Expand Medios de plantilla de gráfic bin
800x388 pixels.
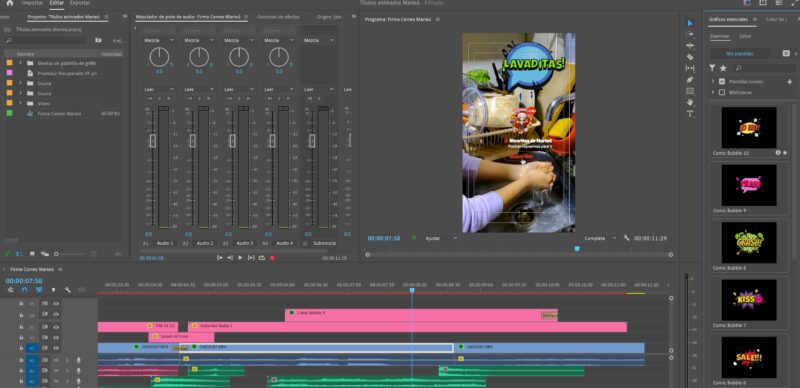(x=20, y=63)
